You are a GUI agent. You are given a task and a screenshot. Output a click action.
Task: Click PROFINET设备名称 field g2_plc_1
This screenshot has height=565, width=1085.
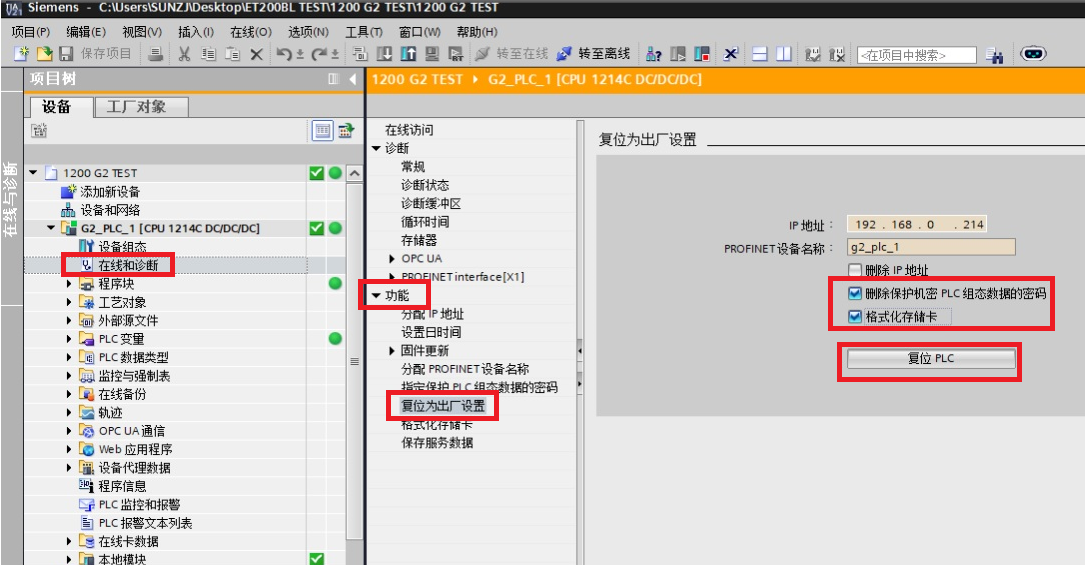[931, 248]
